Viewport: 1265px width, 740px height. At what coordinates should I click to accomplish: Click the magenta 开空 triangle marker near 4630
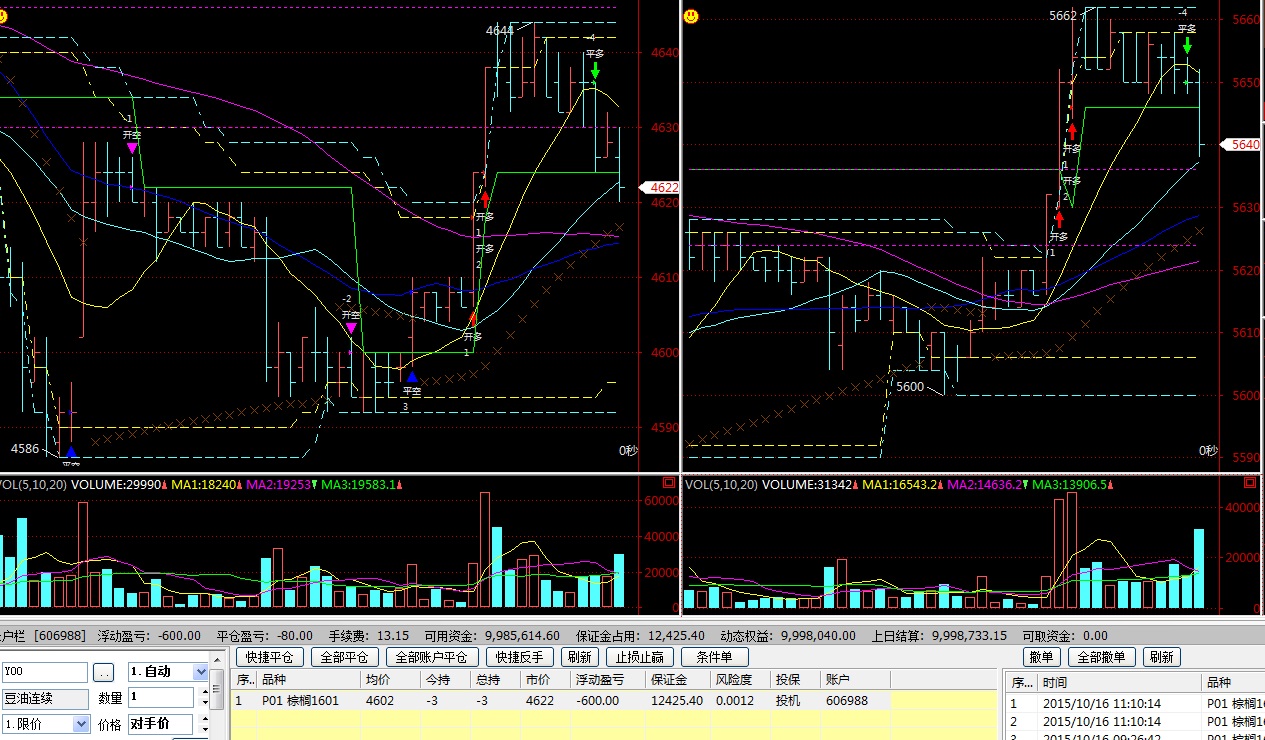[132, 147]
